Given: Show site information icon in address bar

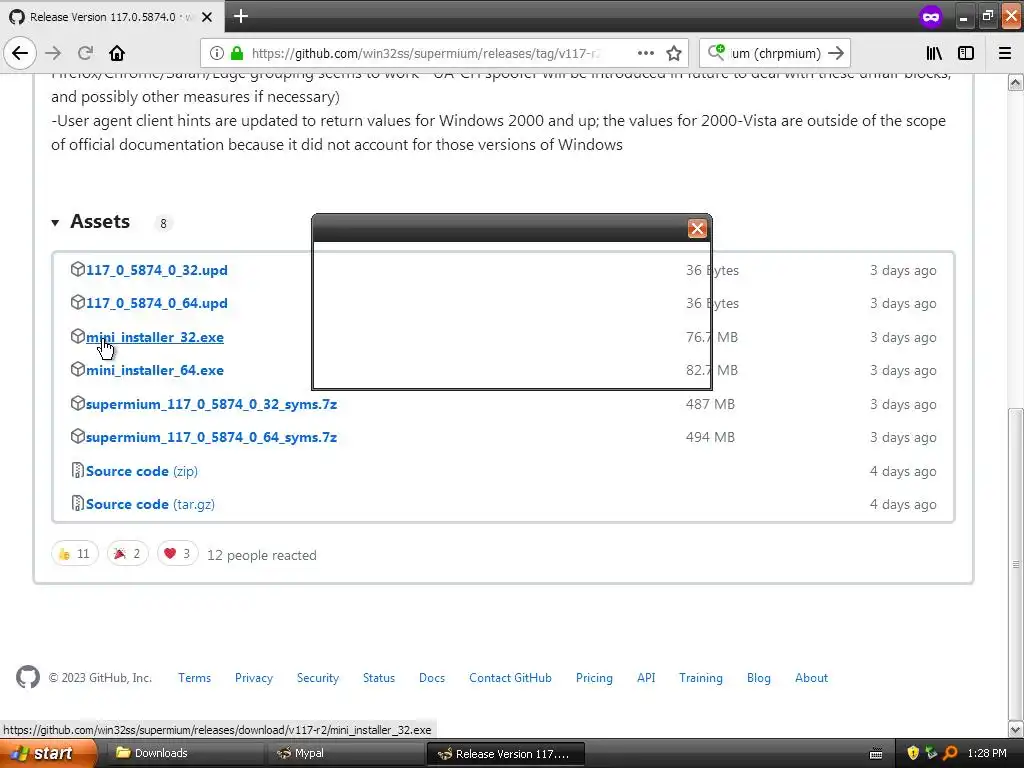Looking at the screenshot, I should coord(217,54).
